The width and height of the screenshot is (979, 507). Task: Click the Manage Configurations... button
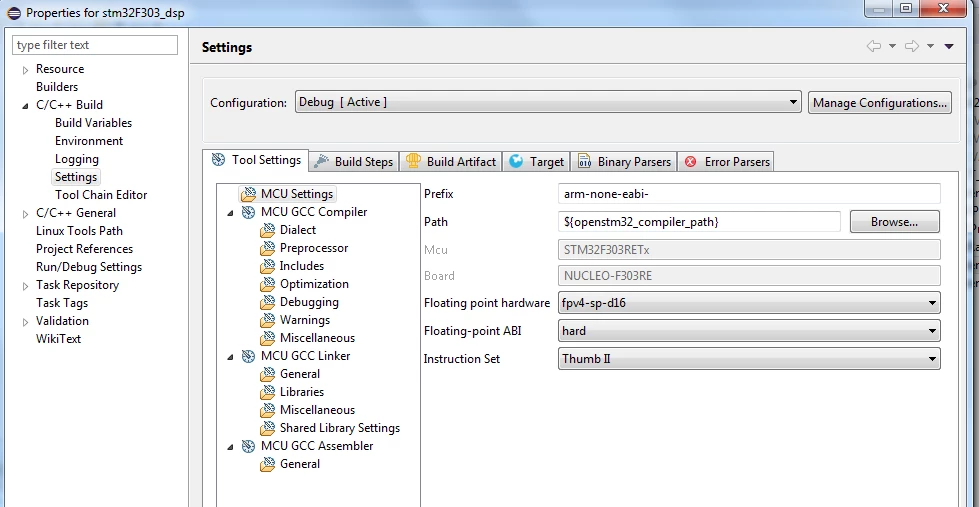pyautogui.click(x=880, y=102)
